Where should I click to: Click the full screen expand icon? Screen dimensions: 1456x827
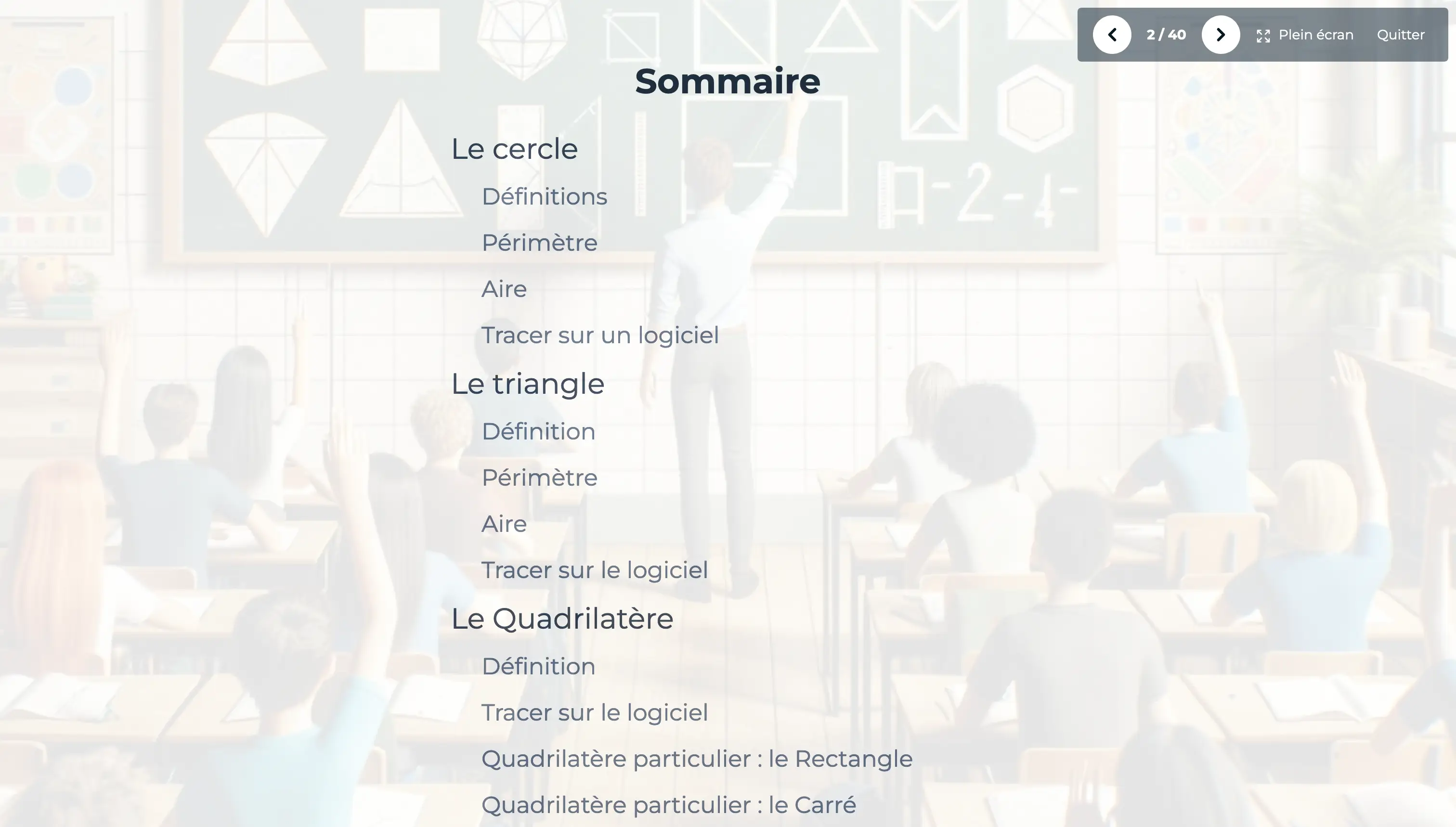pyautogui.click(x=1262, y=34)
